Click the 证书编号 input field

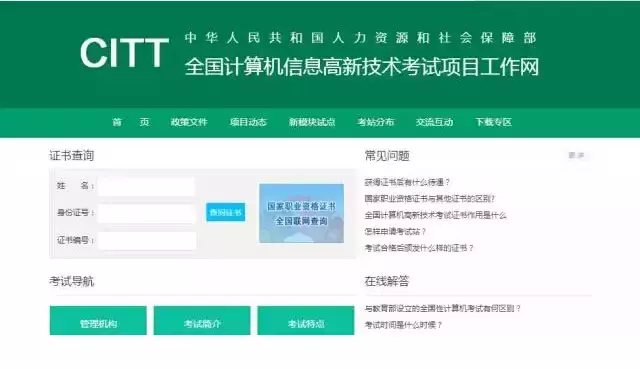(x=147, y=240)
